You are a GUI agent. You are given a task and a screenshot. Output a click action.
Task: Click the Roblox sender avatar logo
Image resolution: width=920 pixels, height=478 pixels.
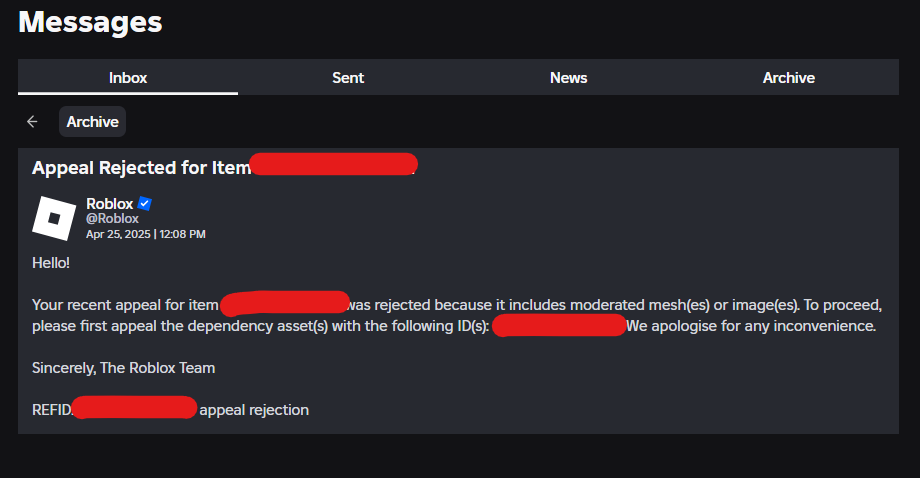point(54,218)
